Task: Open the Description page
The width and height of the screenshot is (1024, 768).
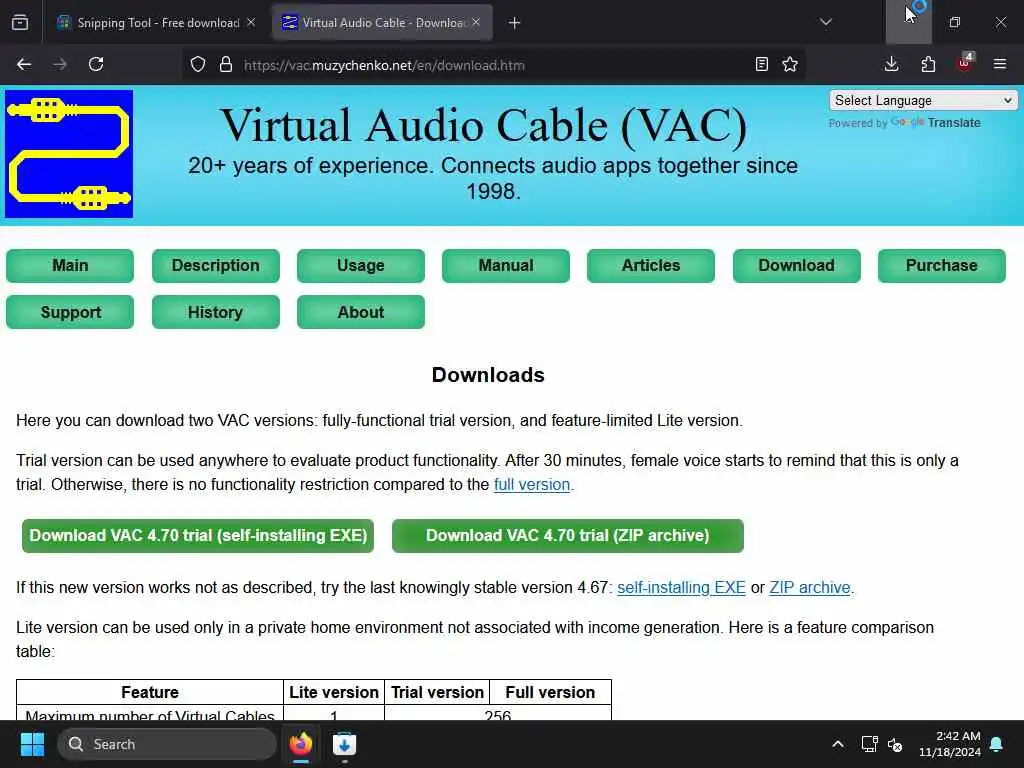Action: (x=216, y=266)
